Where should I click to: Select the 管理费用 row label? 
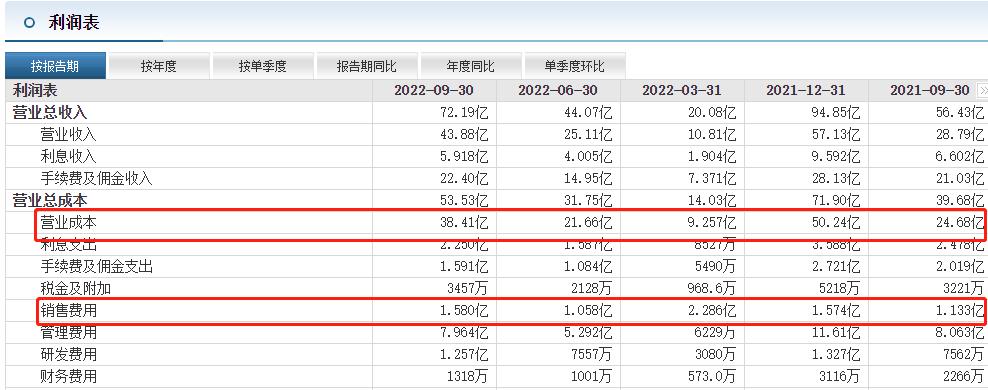[69, 333]
